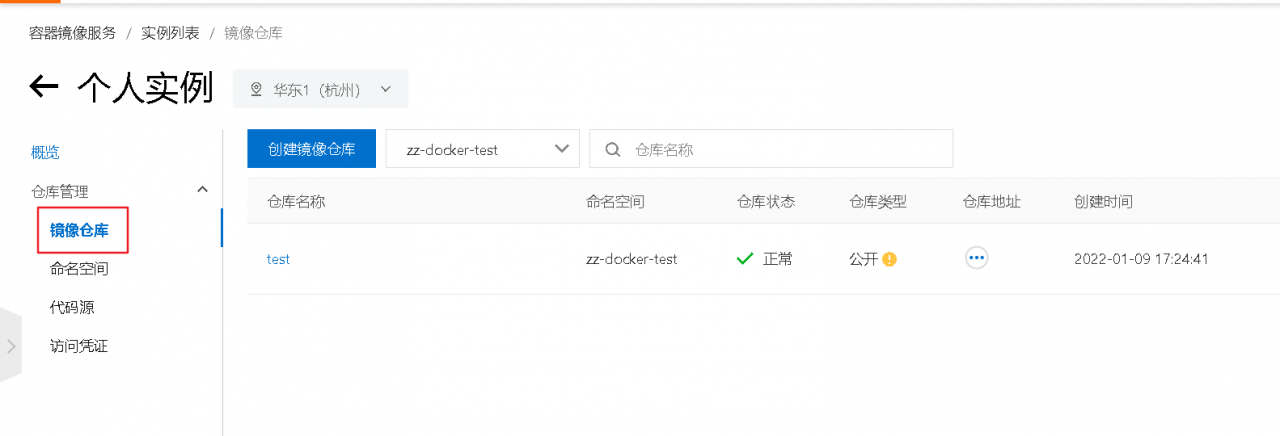1280x436 pixels.
Task: Open the test repository link
Action: (278, 259)
